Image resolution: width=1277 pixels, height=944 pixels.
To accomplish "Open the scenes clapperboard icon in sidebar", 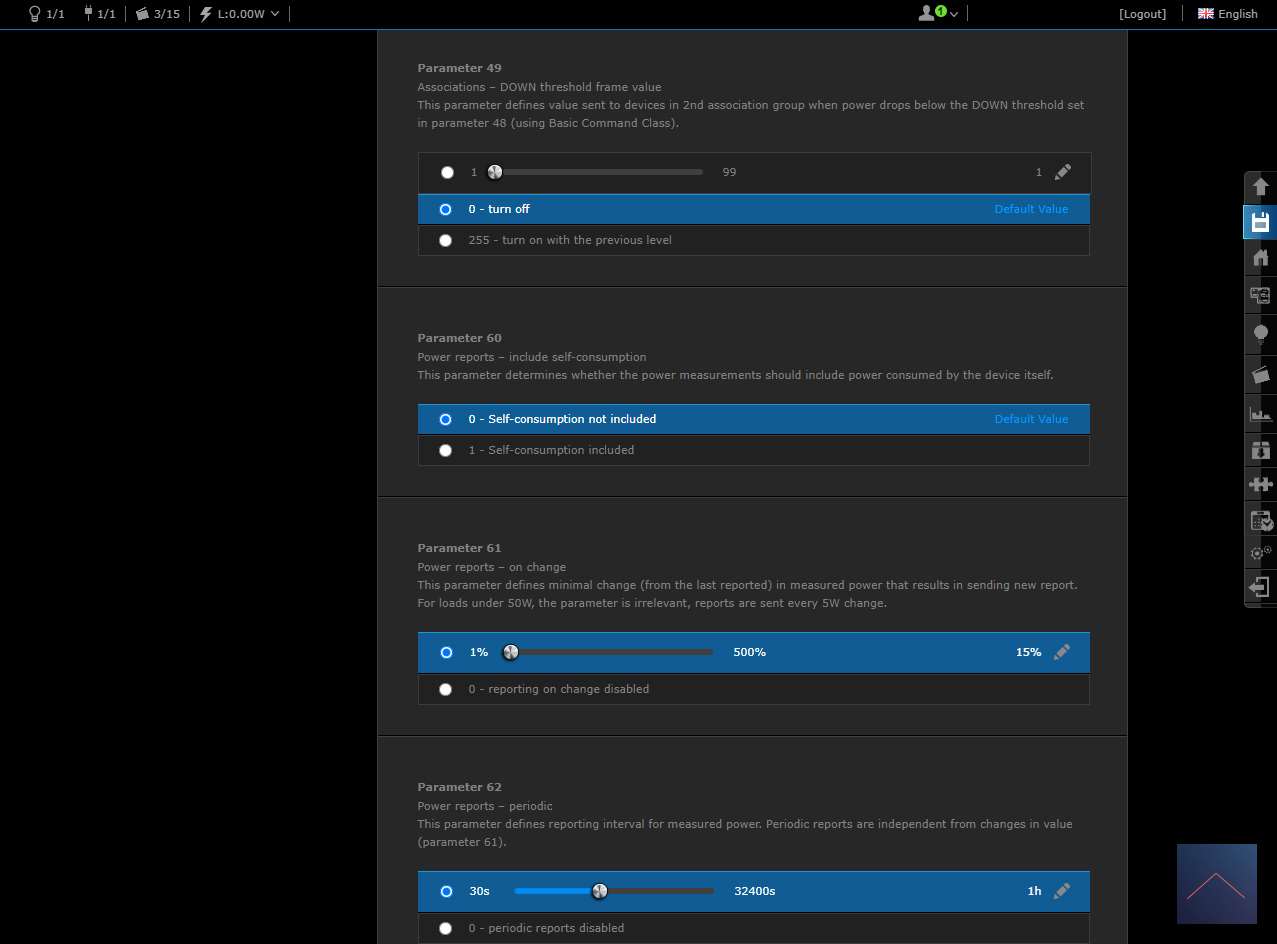I will coord(1260,375).
